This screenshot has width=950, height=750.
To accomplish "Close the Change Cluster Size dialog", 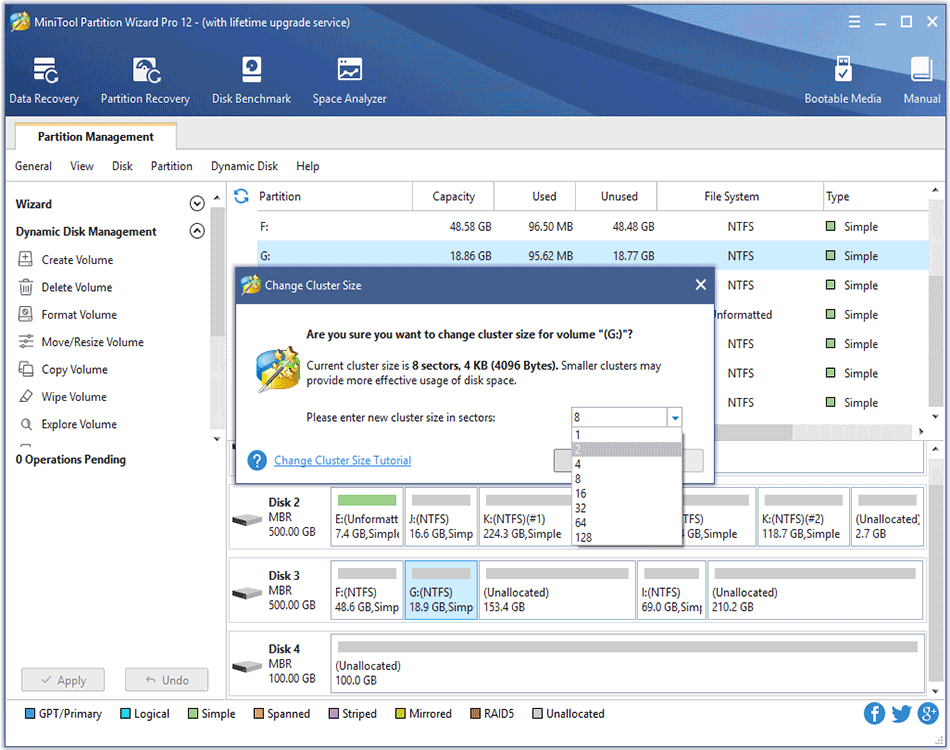I will tap(700, 285).
